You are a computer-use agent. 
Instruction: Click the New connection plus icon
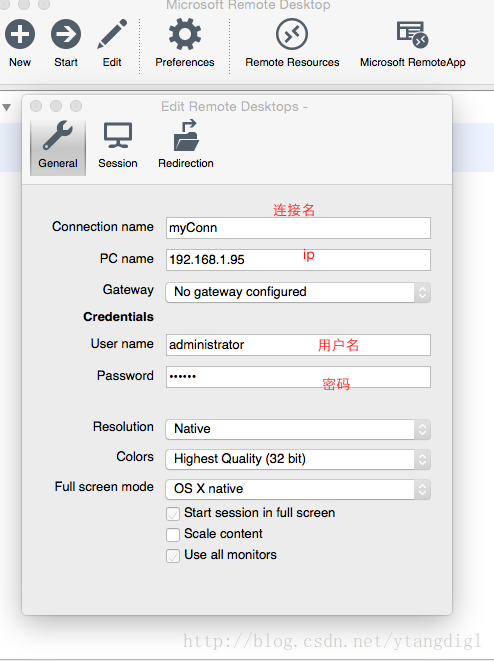coord(20,34)
